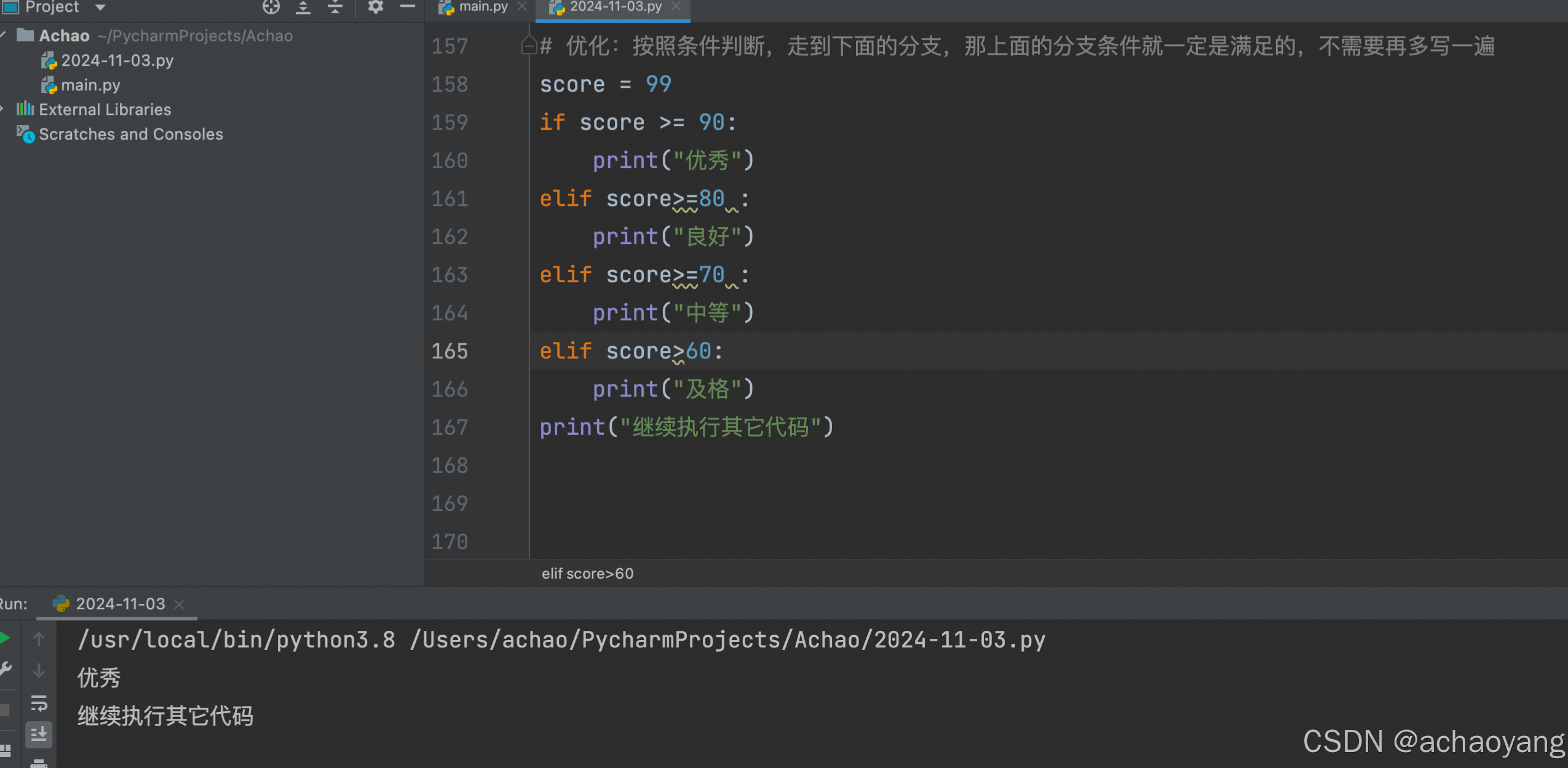This screenshot has height=768, width=1568.
Task: Click the expand all icon in Project toolbar
Action: tap(303, 7)
